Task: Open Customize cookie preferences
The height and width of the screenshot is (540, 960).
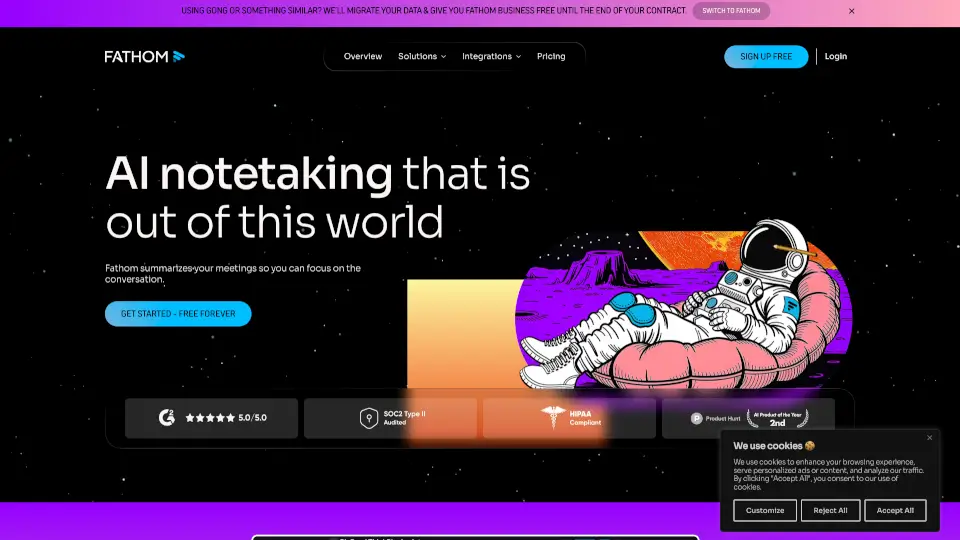Action: point(765,510)
